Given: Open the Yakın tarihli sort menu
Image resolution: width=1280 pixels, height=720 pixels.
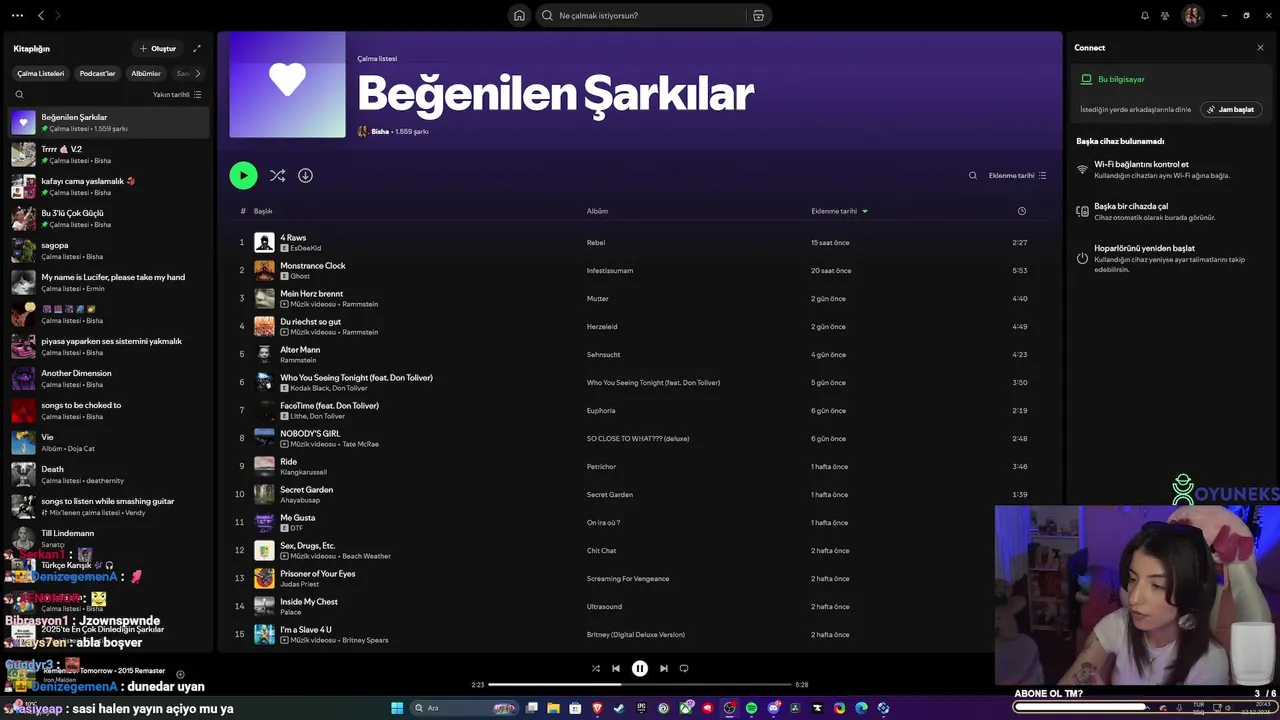Looking at the screenshot, I should point(177,94).
